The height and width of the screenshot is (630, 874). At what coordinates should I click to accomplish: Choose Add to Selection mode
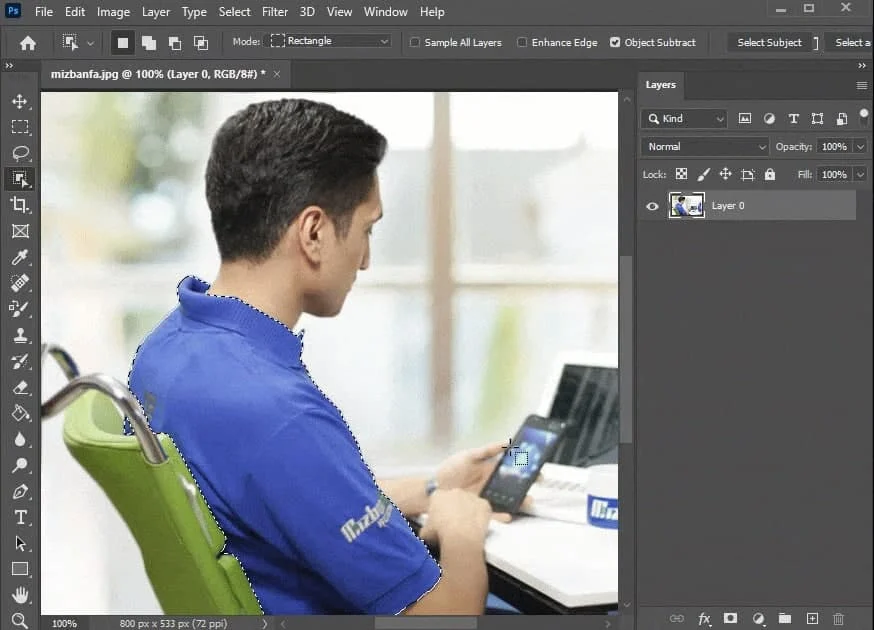(x=149, y=42)
